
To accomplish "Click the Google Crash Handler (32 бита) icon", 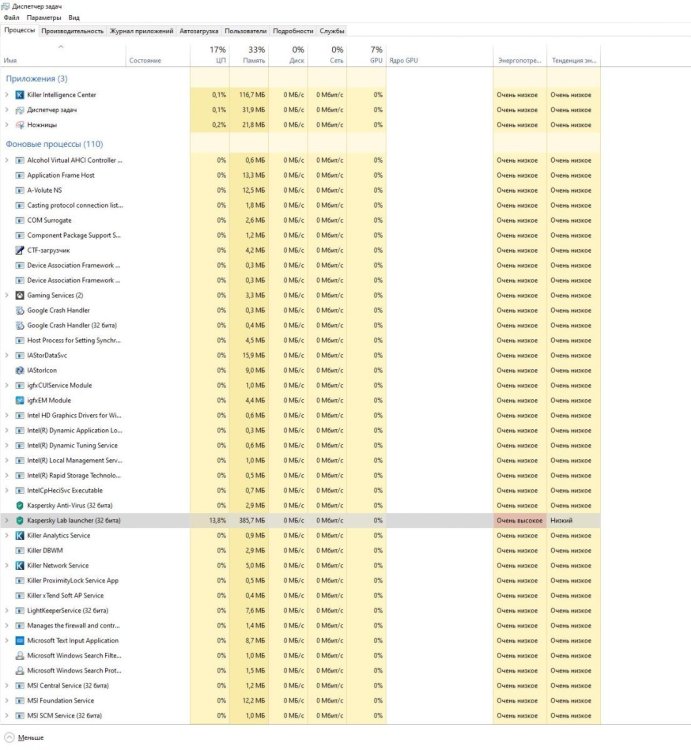I will point(20,325).
